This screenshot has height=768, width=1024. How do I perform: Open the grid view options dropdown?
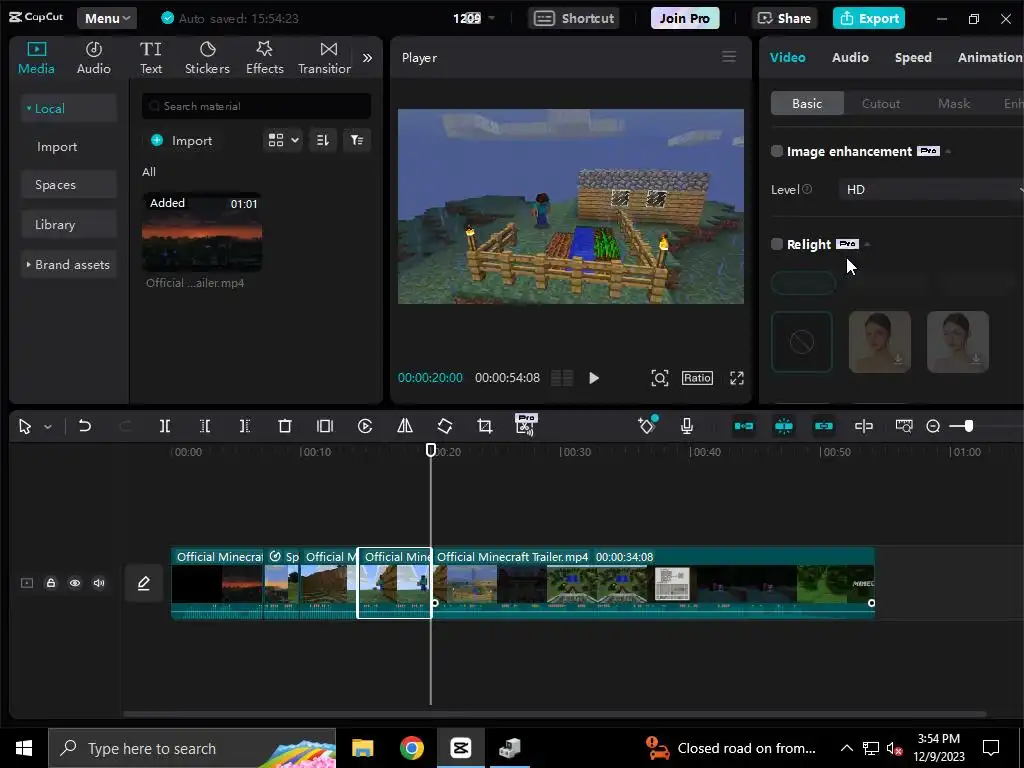(283, 140)
